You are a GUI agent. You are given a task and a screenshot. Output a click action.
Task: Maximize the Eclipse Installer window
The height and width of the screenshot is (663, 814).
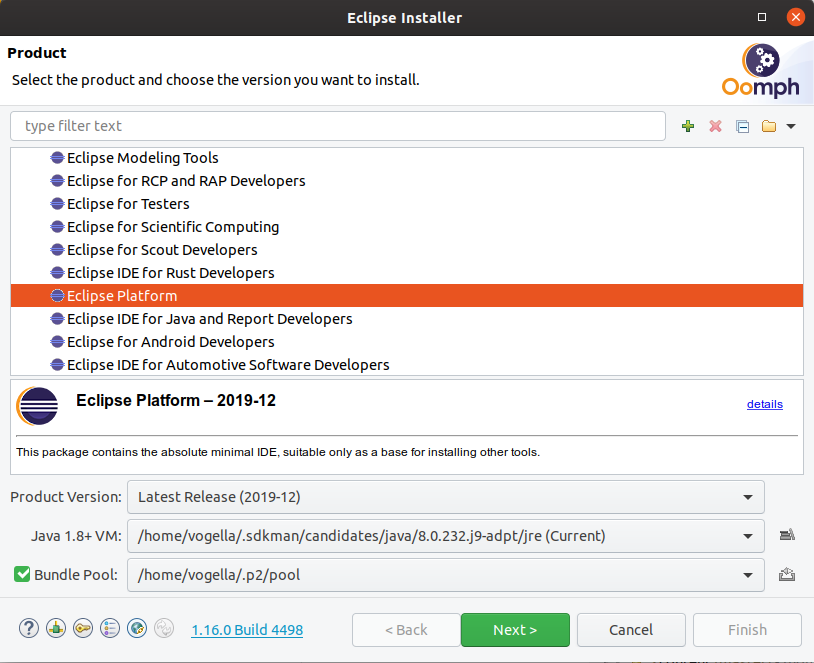(x=762, y=17)
